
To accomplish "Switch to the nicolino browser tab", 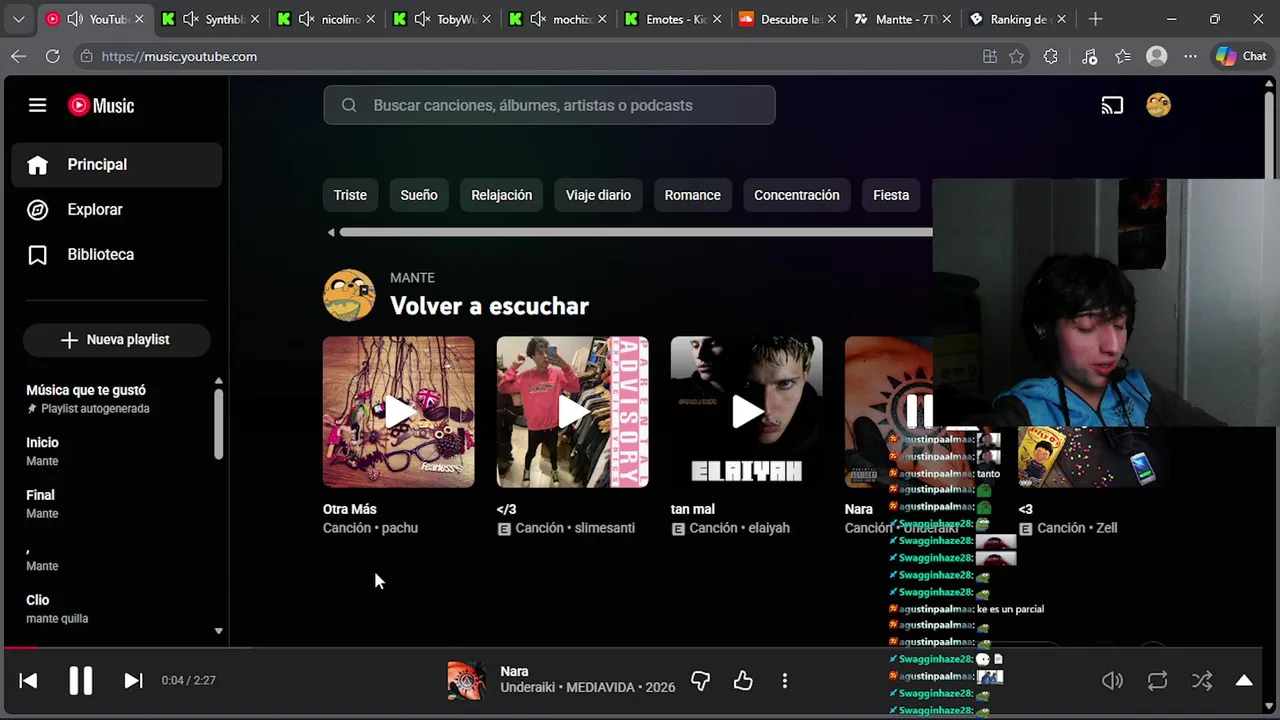I will [x=327, y=19].
